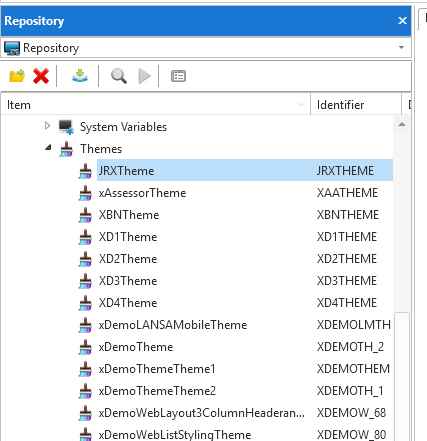Select the xDemoLANSAMobileTheme item
The width and height of the screenshot is (427, 441).
(x=173, y=325)
